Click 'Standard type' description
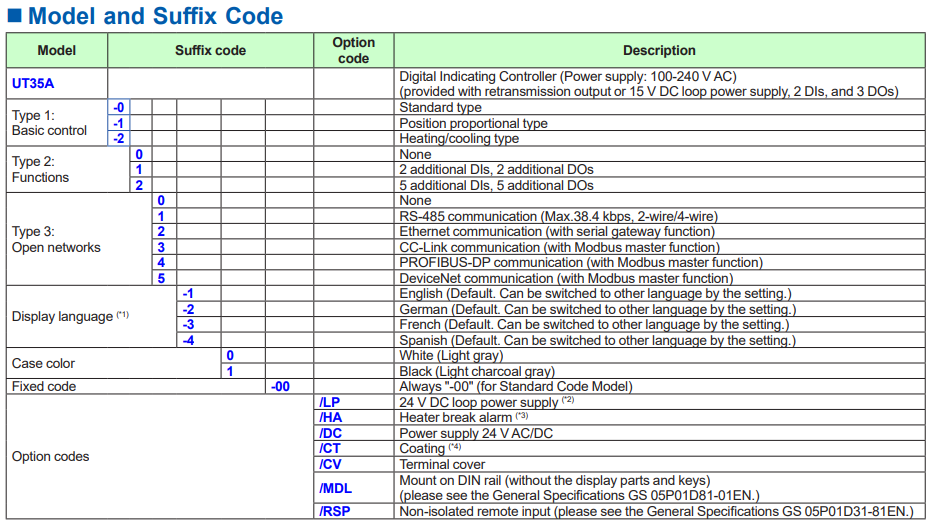The image size is (939, 522). [440, 107]
